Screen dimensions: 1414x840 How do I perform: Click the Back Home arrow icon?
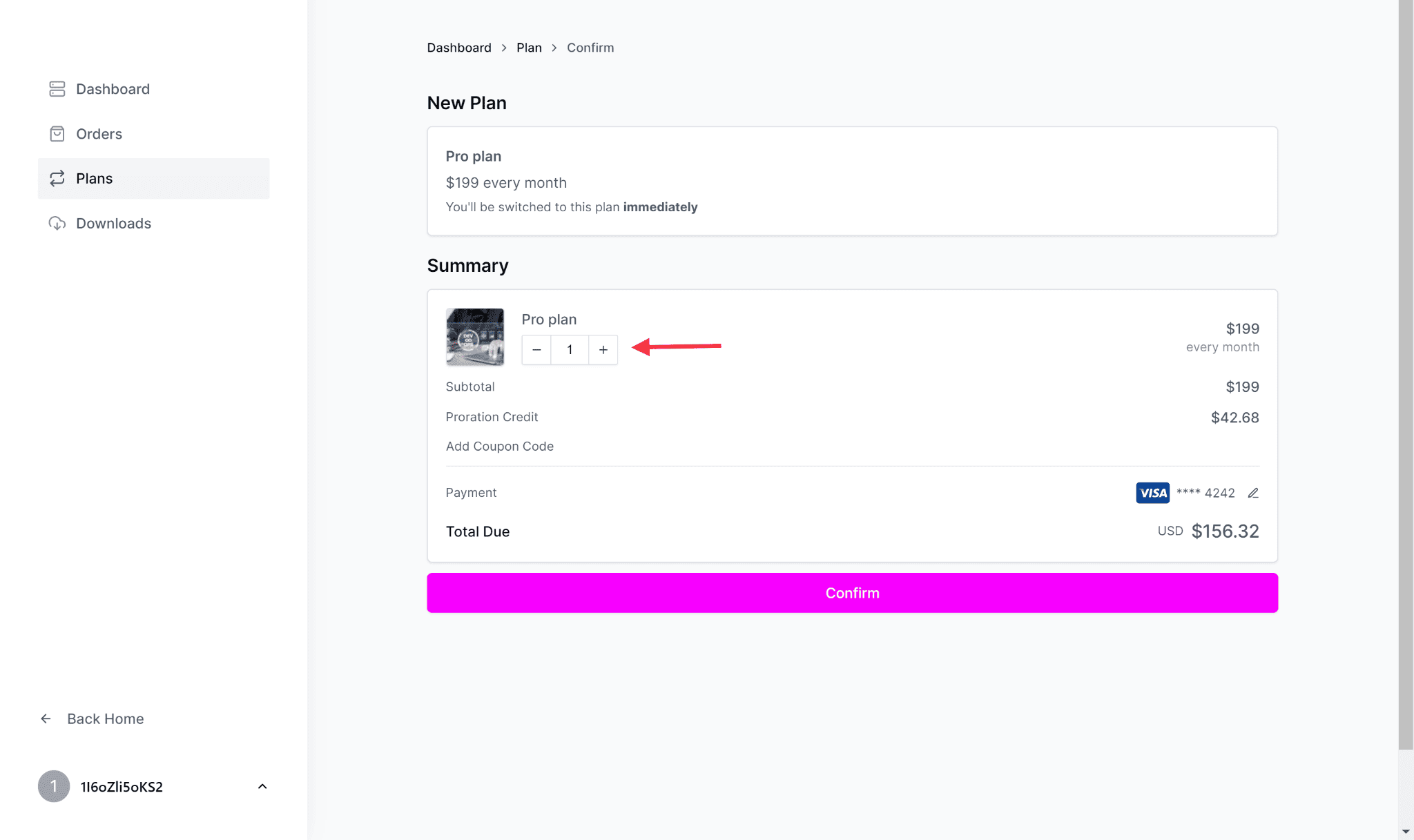click(x=46, y=719)
